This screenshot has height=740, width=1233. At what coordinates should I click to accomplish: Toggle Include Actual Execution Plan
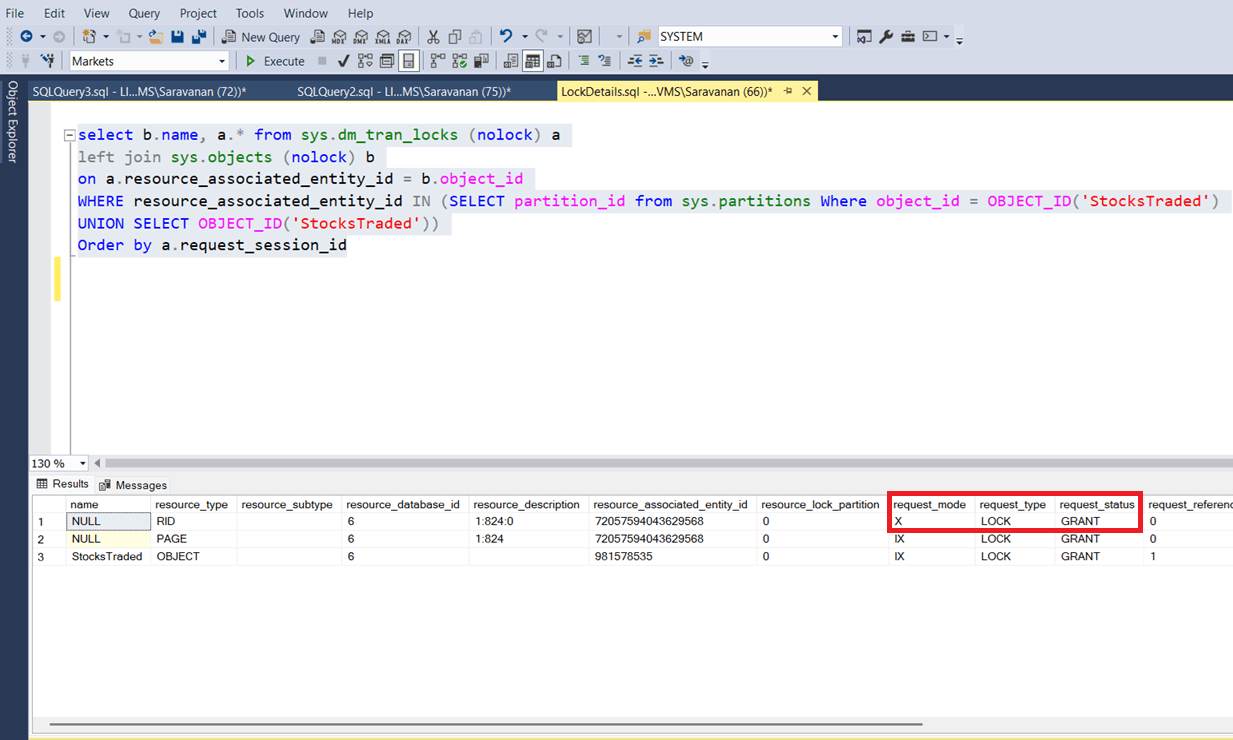click(x=437, y=61)
